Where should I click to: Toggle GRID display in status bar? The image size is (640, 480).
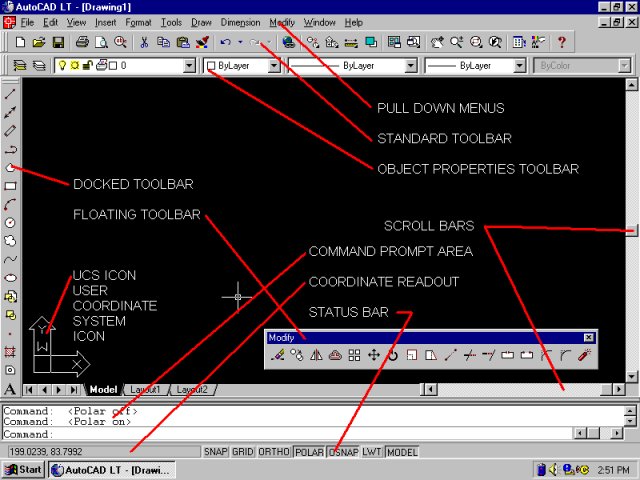tap(242, 452)
